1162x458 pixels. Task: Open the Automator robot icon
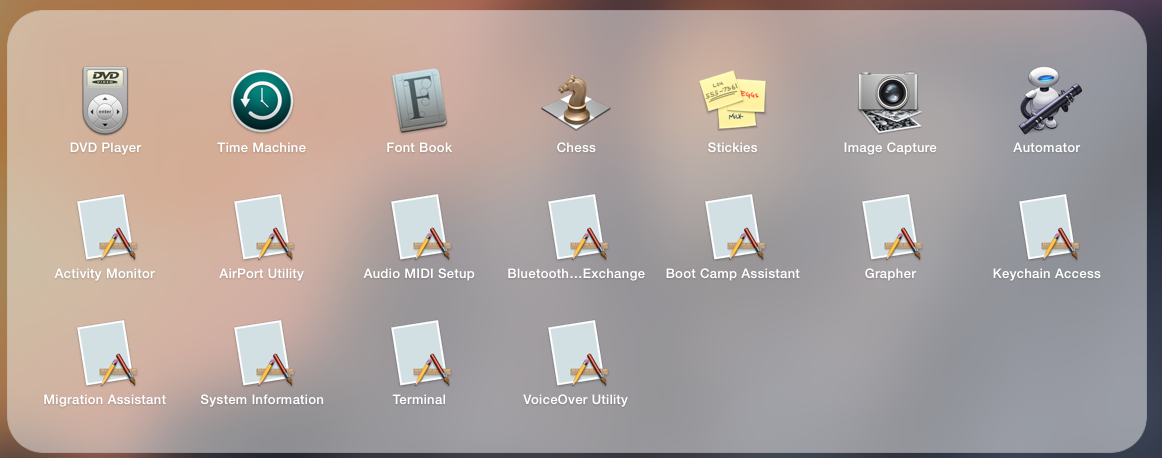[x=1048, y=100]
